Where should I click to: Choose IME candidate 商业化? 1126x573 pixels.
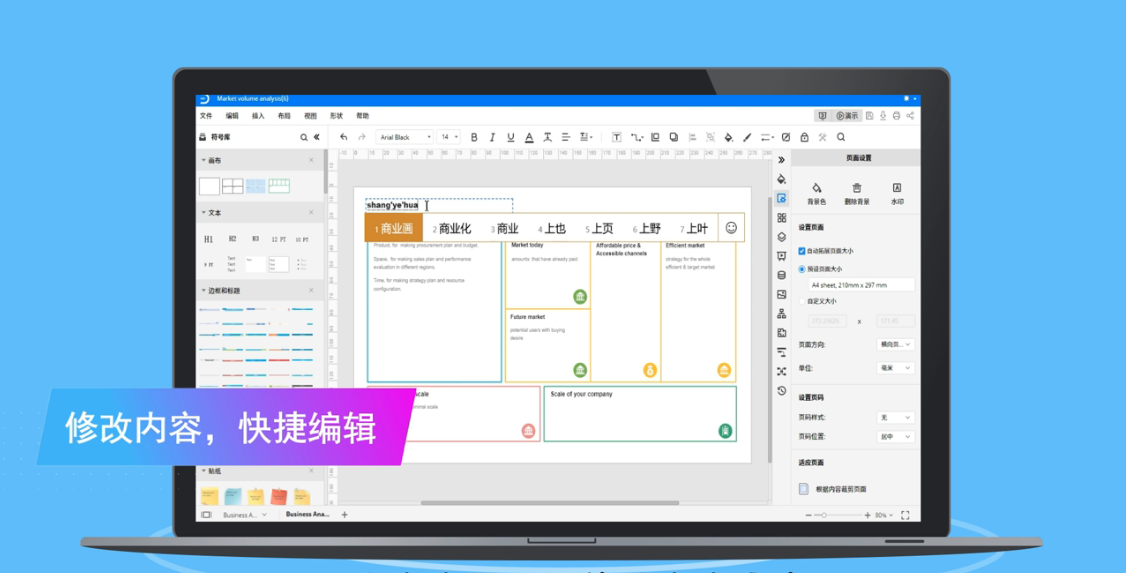(452, 228)
